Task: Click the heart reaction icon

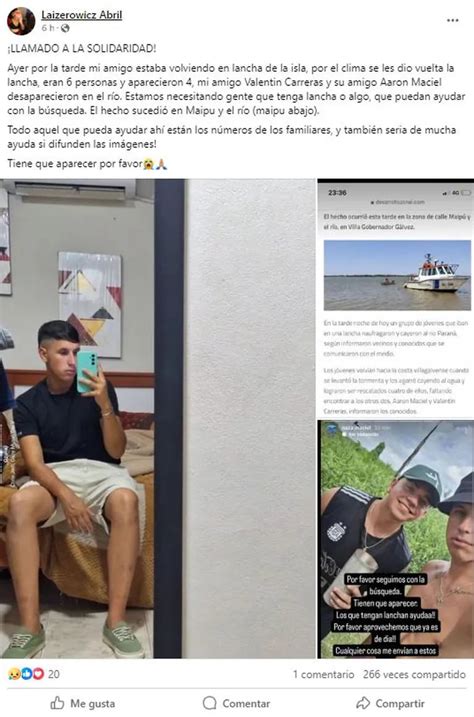Action: coord(38,674)
